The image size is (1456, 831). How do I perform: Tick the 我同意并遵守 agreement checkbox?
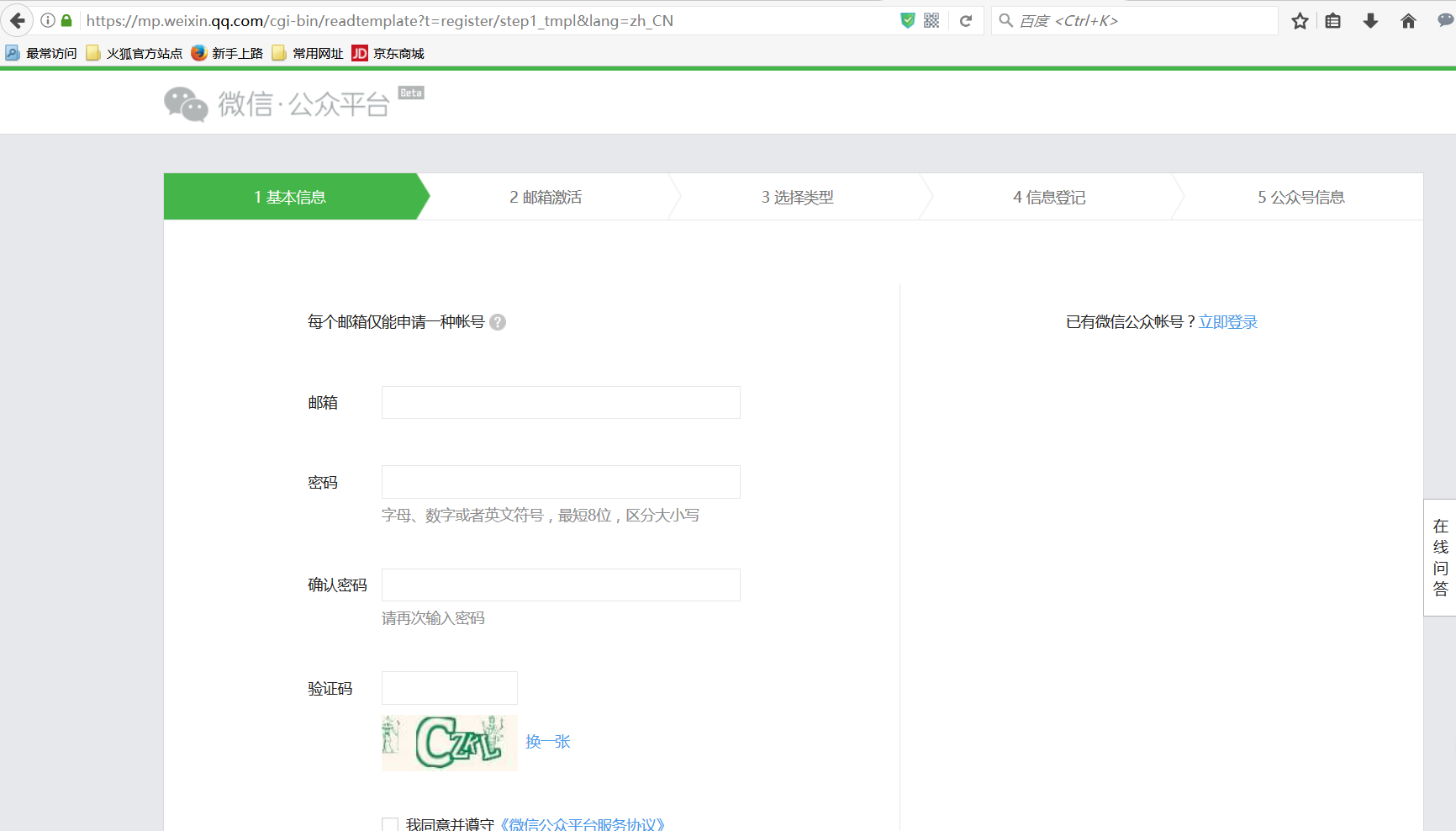tap(390, 824)
